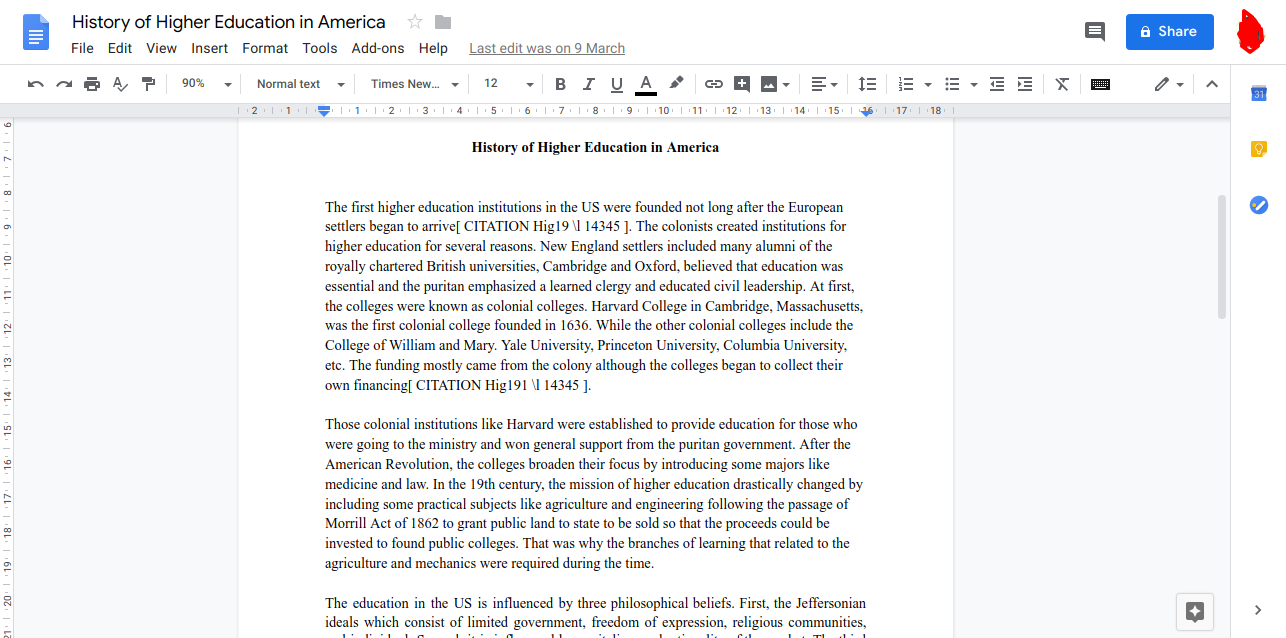Open the Times New font dropdown
The width and height of the screenshot is (1286, 638).
click(x=415, y=84)
